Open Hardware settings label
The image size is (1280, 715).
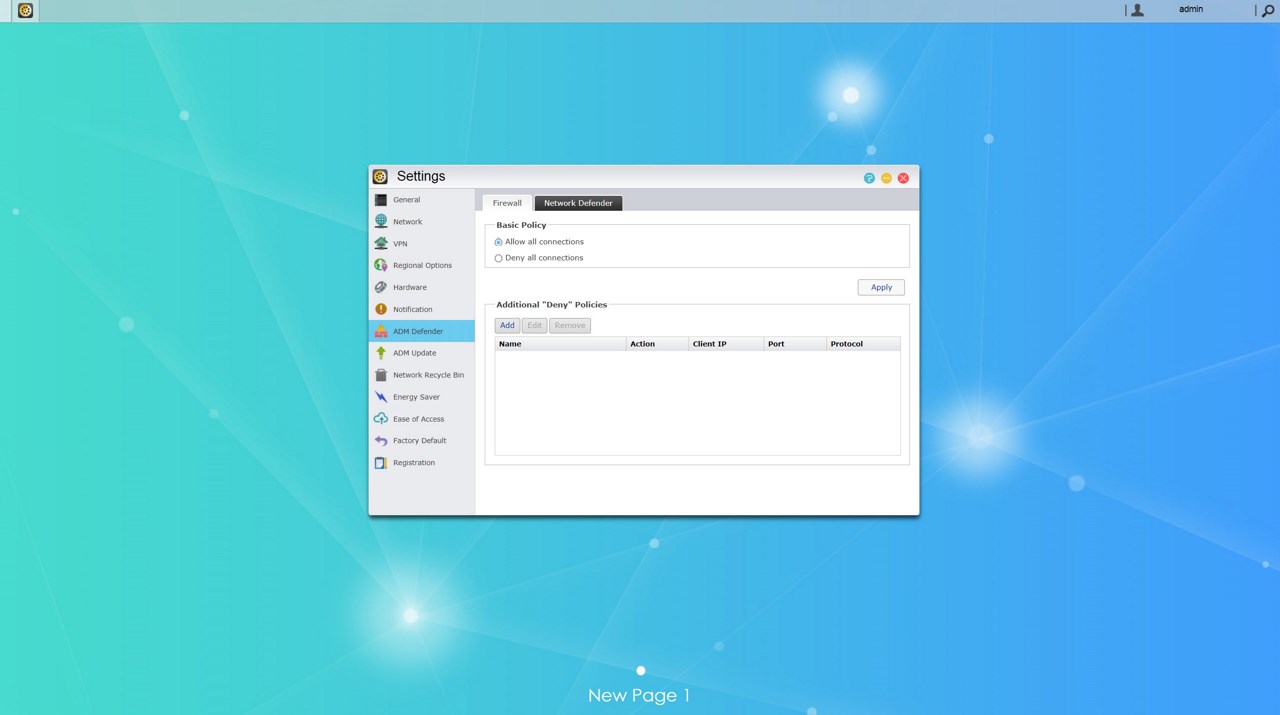pyautogui.click(x=409, y=288)
